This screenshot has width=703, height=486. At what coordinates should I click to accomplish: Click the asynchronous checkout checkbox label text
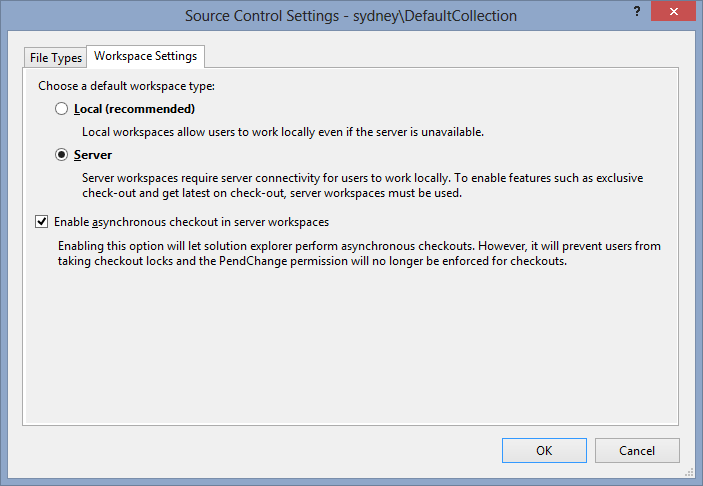(191, 222)
